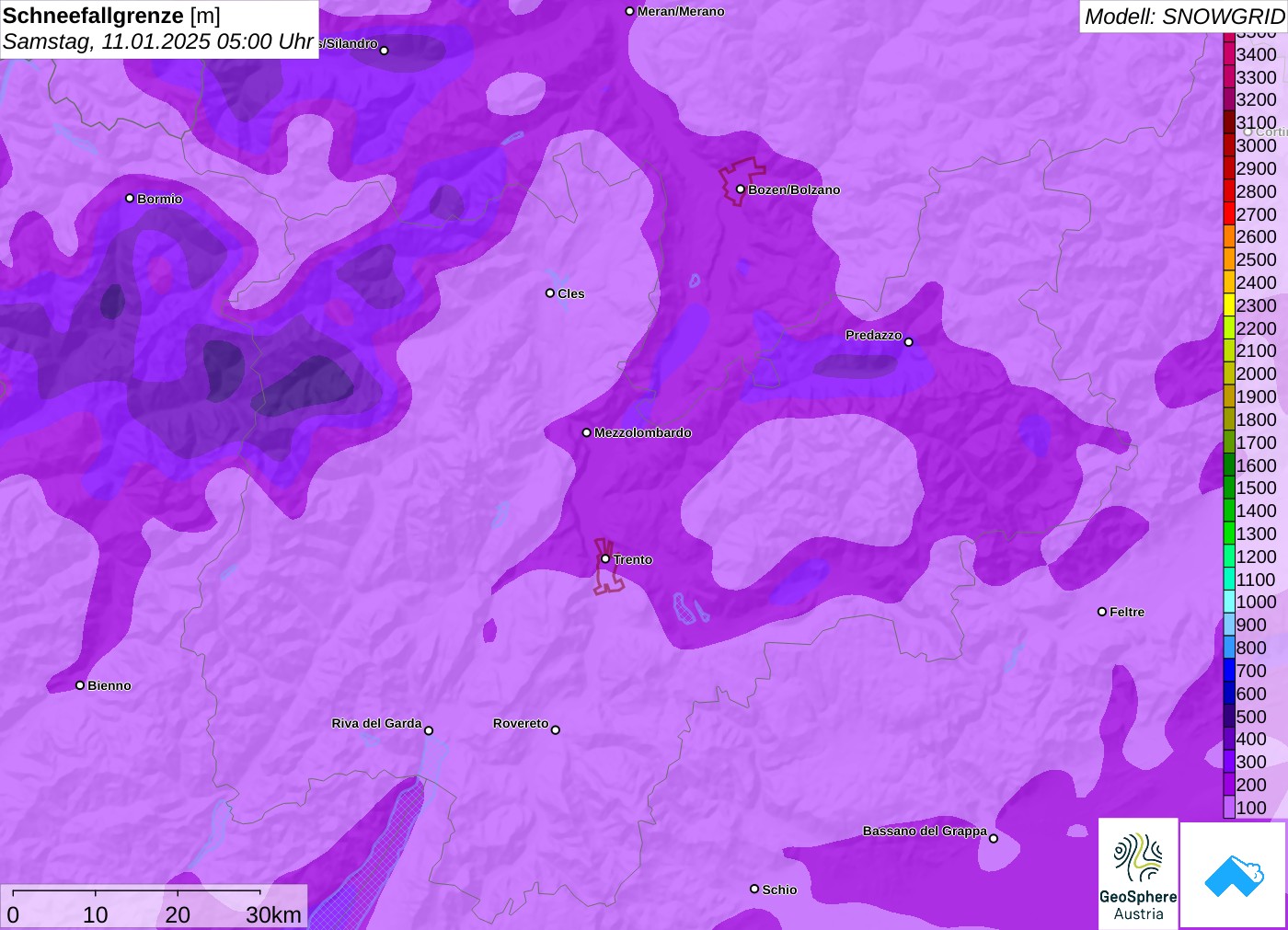Pick the yellow 2300 legend swatch

click(x=1229, y=305)
